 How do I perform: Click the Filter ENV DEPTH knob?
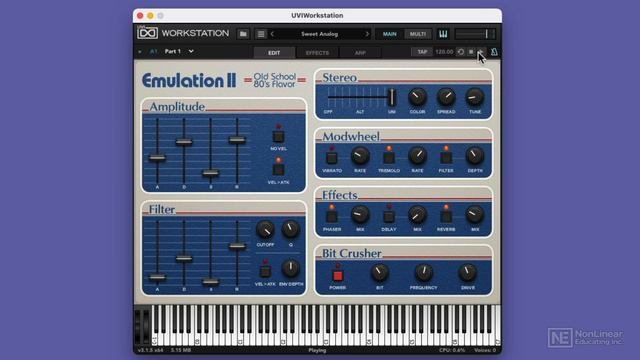[x=291, y=269]
